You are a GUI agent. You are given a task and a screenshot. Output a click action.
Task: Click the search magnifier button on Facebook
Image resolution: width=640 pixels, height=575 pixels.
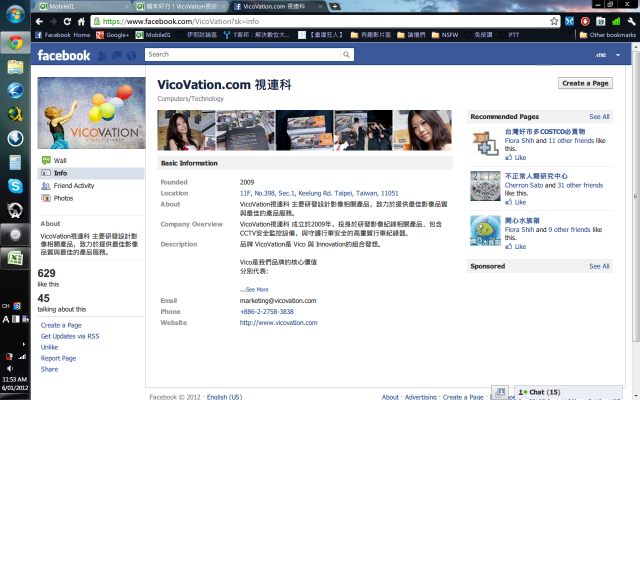pos(346,54)
